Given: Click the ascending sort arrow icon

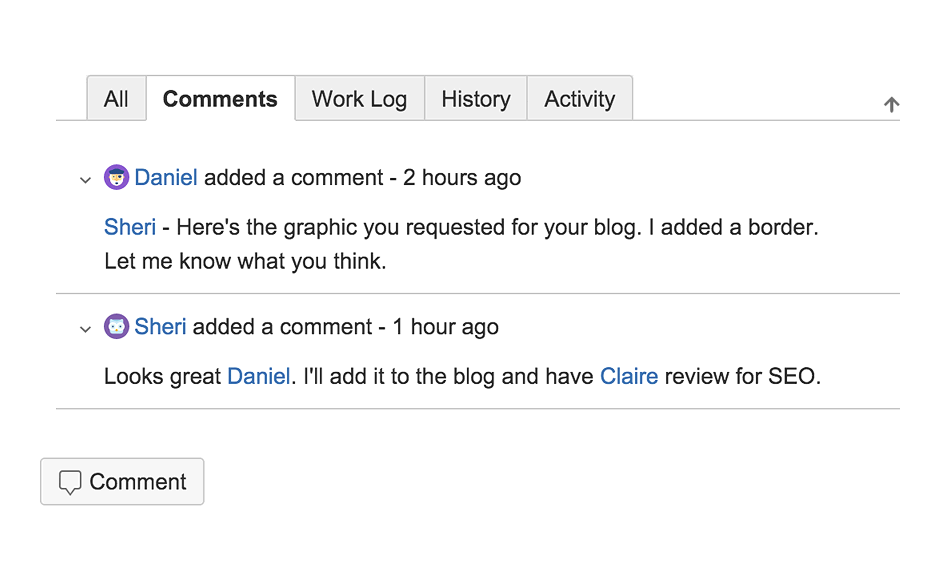Looking at the screenshot, I should [x=892, y=104].
